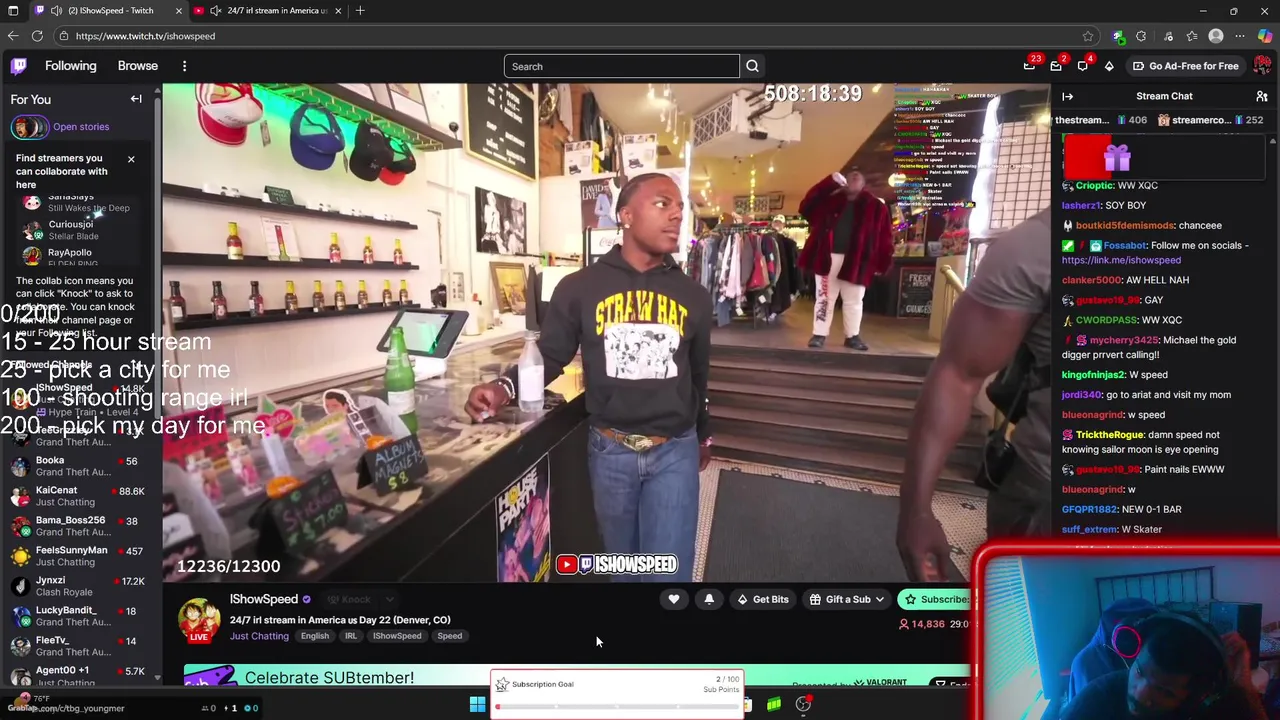The width and height of the screenshot is (1280, 720).
Task: Select the IShowSpeed tag
Action: [397, 636]
